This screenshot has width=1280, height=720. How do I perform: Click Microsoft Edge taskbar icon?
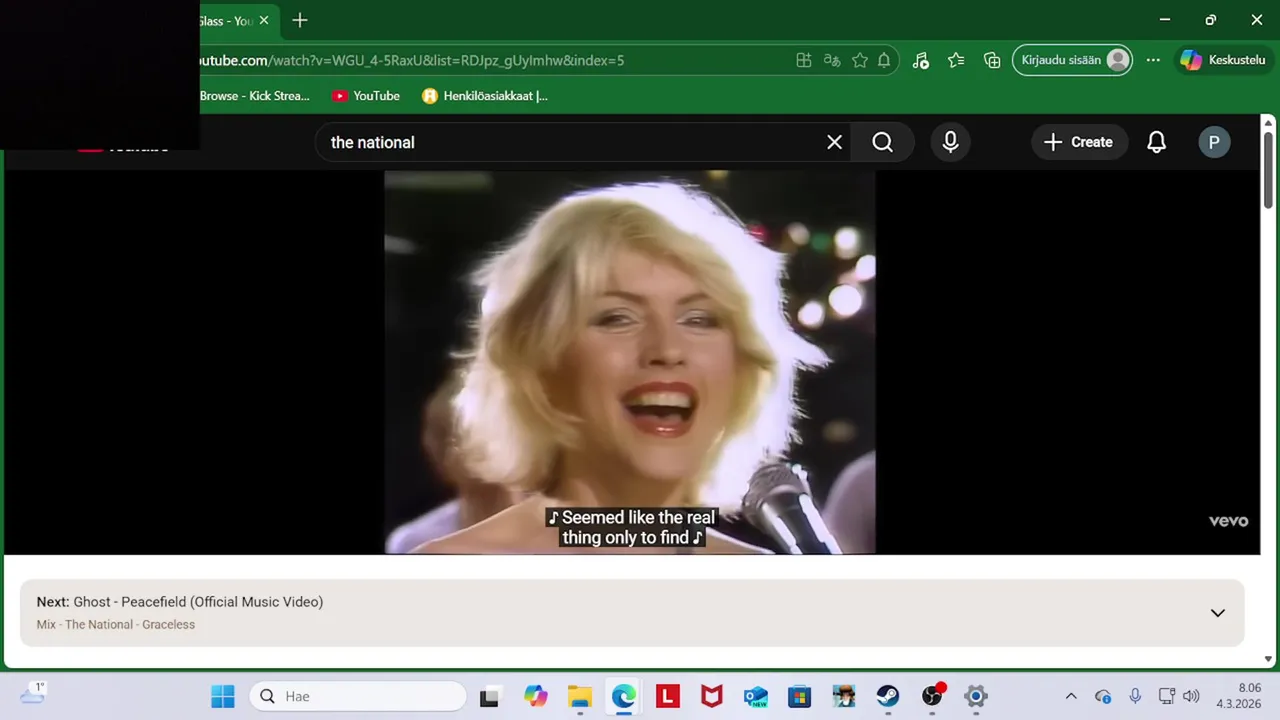coord(624,696)
